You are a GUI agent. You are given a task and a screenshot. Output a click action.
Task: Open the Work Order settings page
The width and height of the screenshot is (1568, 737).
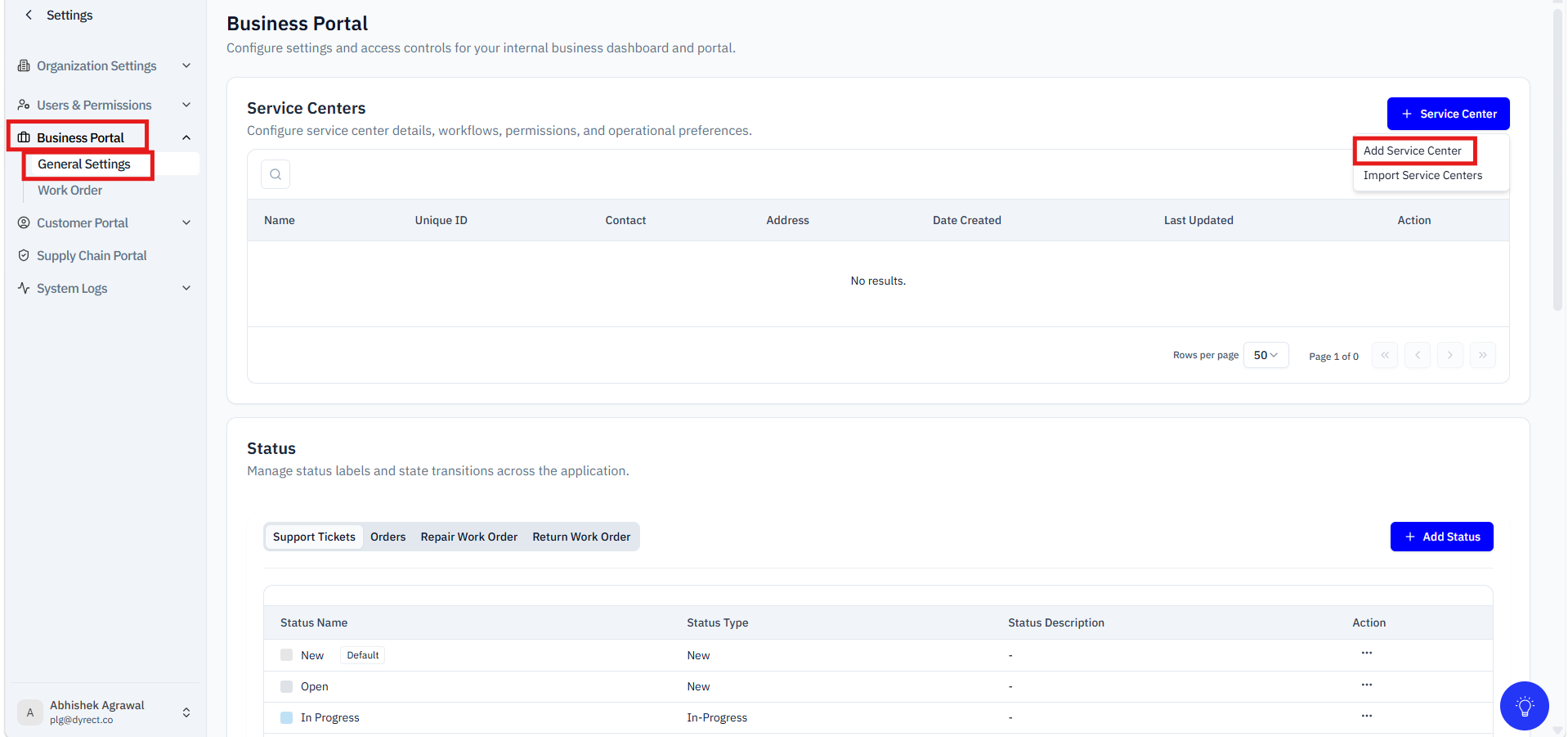click(x=70, y=190)
